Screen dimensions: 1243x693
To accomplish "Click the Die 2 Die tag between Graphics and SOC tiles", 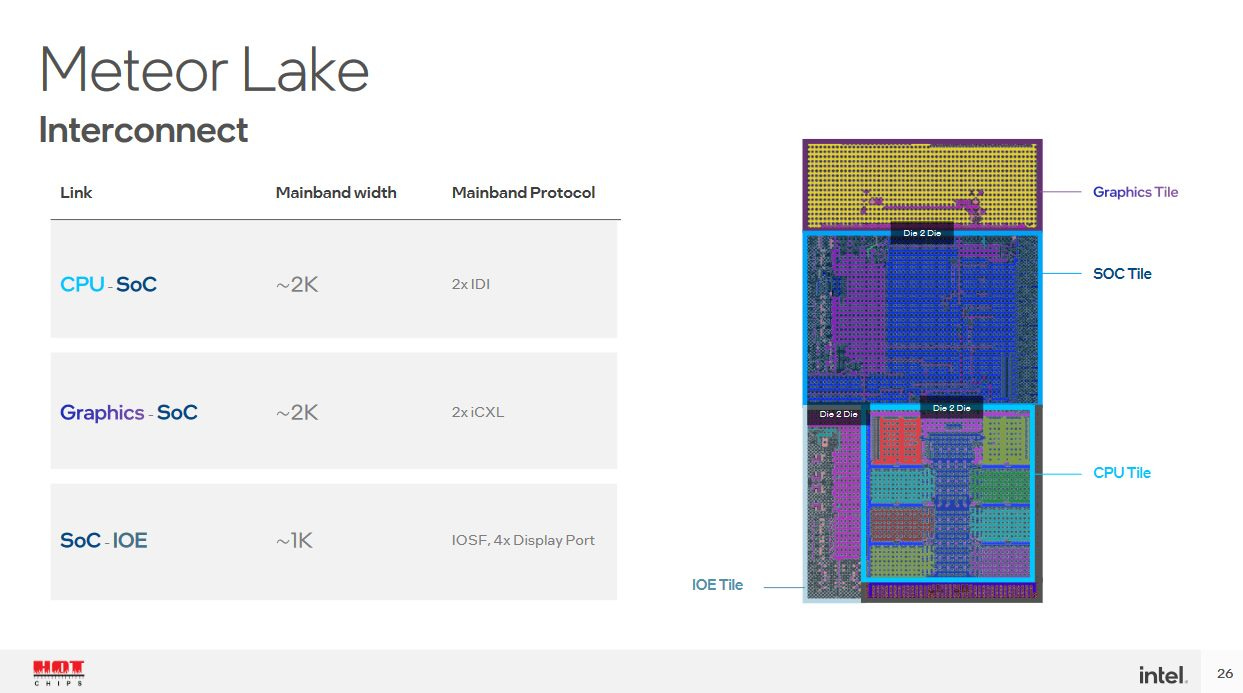I will click(922, 233).
